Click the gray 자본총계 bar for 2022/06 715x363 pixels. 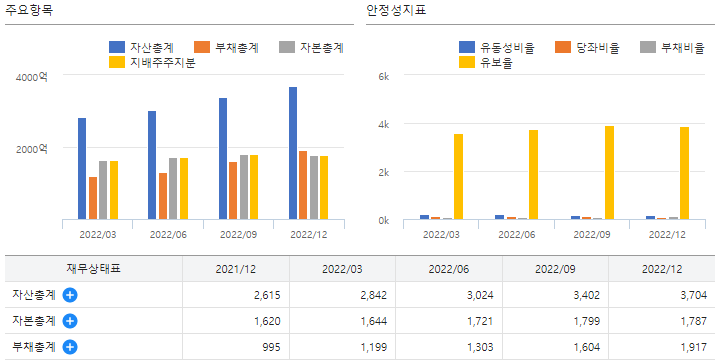[173, 189]
